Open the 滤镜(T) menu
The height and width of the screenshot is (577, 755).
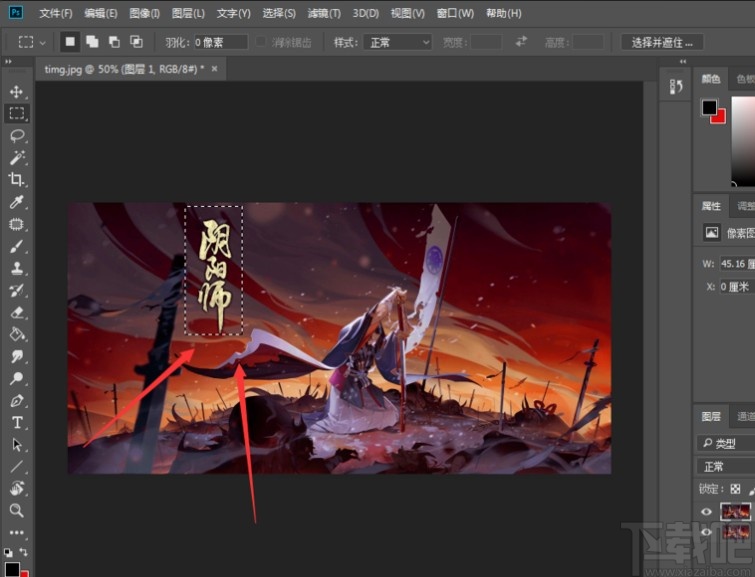point(324,13)
